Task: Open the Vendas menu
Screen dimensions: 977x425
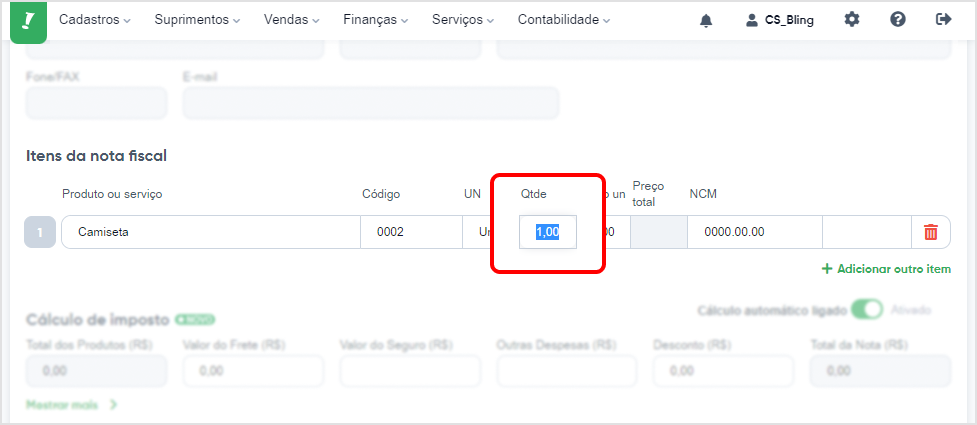Action: click(x=292, y=20)
